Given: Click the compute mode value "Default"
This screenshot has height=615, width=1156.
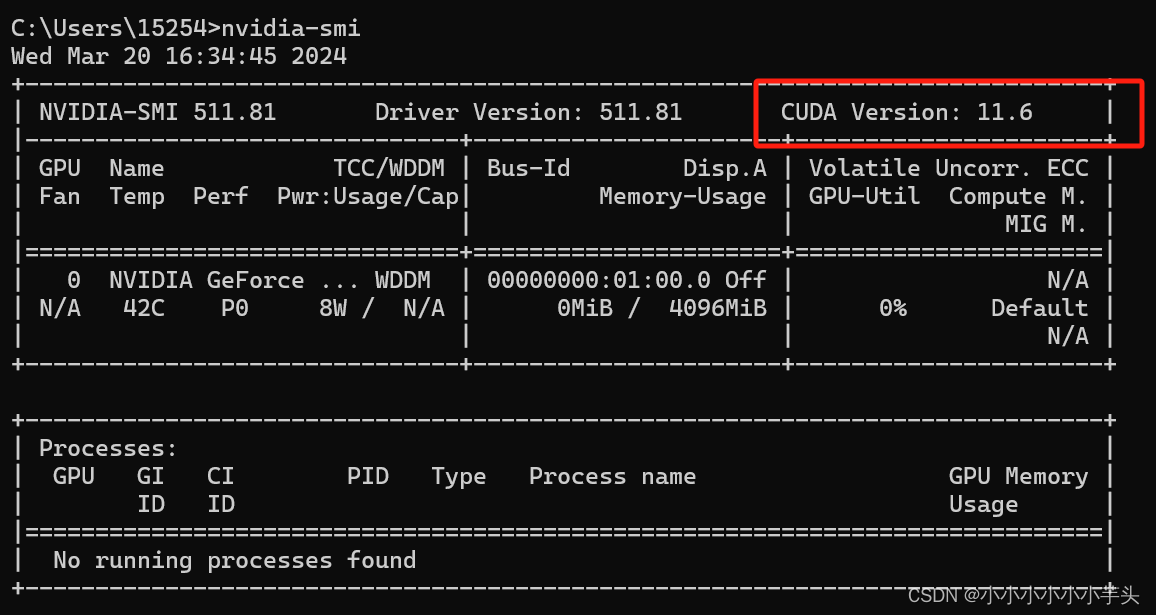Looking at the screenshot, I should tap(1040, 308).
